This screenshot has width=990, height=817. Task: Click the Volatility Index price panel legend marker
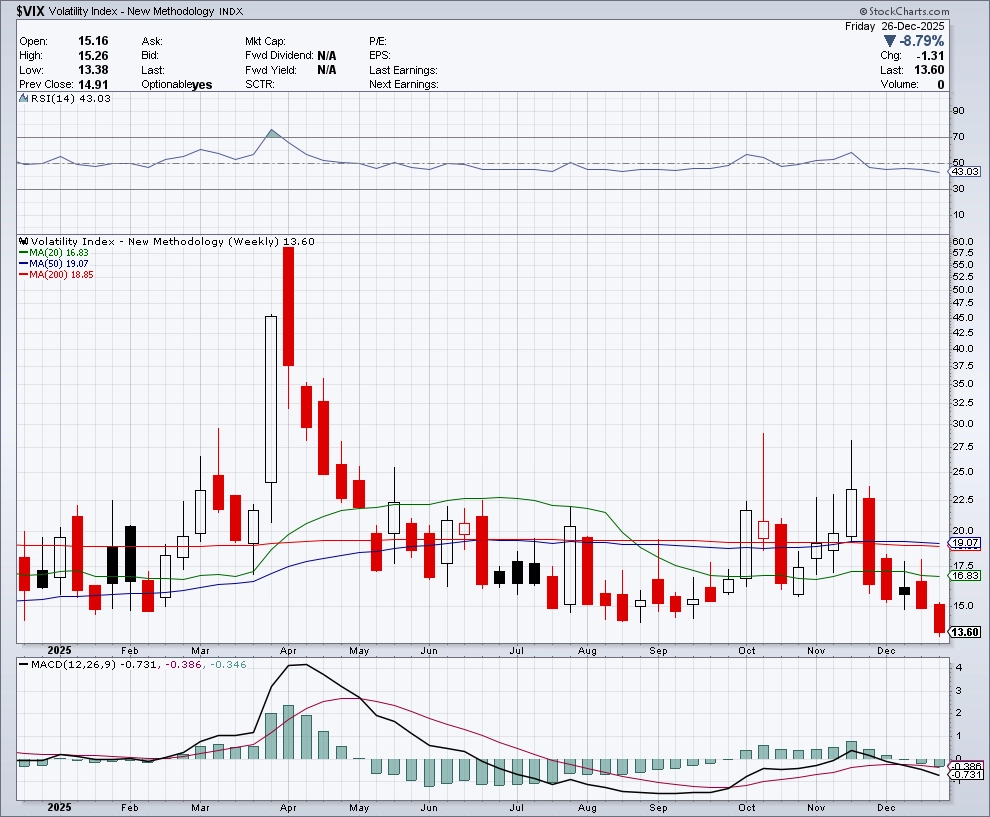24,242
